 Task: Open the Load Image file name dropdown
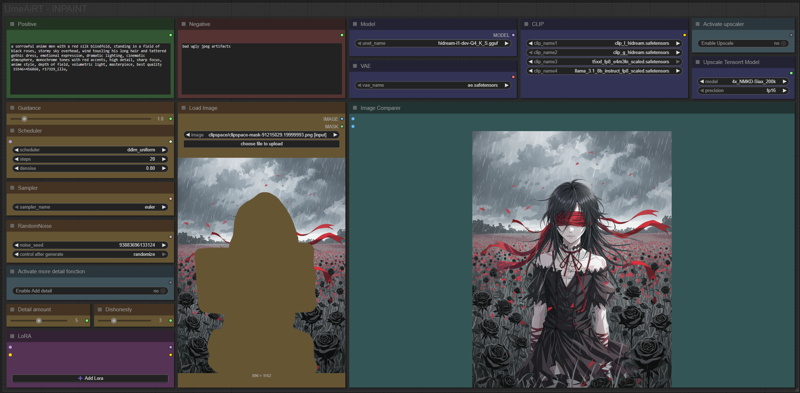[261, 135]
